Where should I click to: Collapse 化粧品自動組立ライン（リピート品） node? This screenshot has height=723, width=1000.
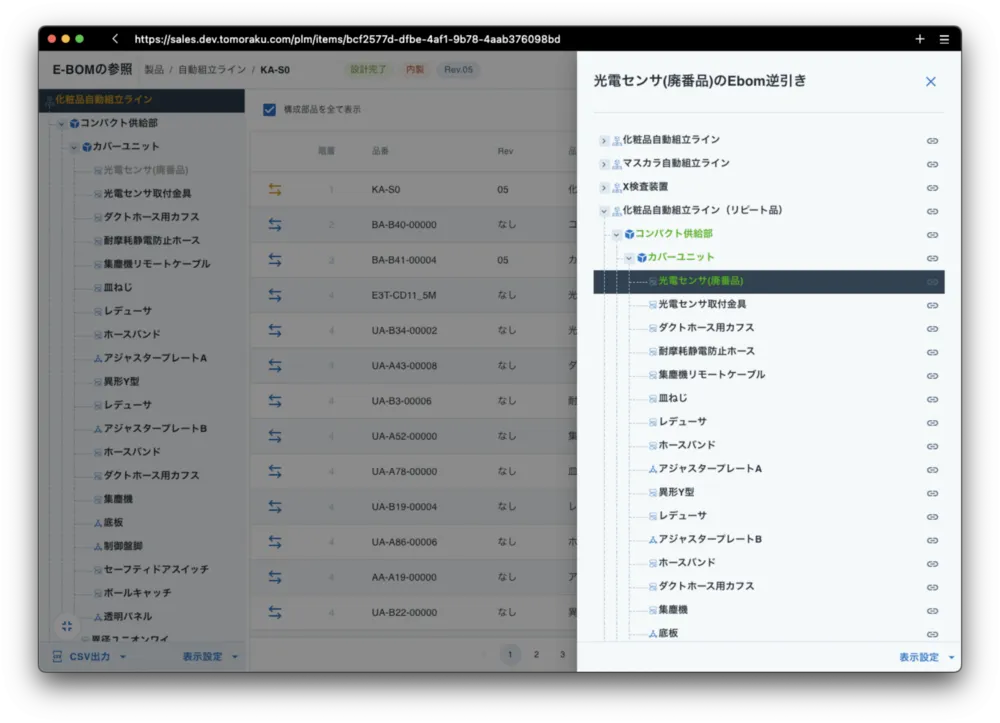point(603,211)
